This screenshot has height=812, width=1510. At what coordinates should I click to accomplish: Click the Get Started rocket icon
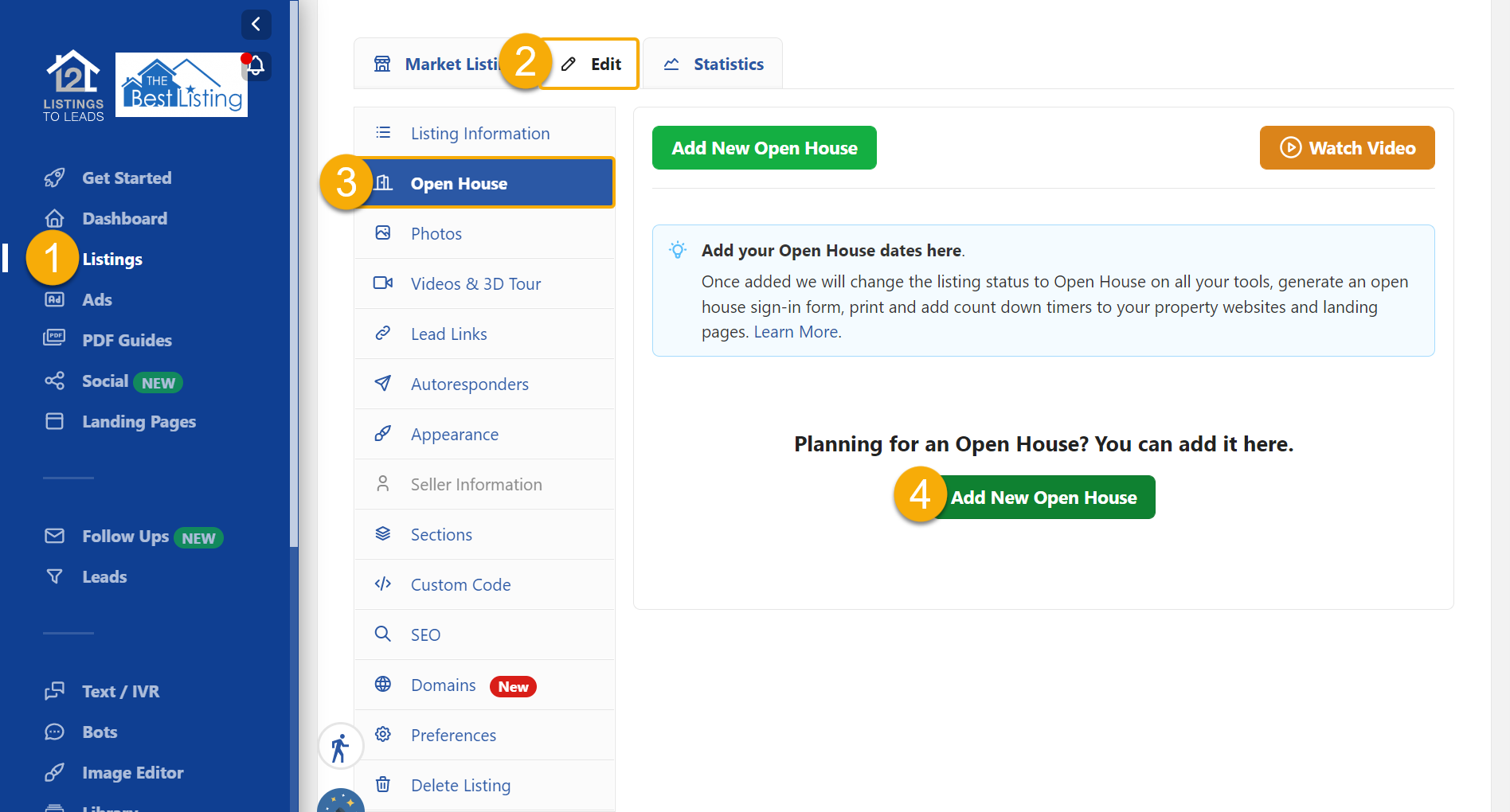pos(54,178)
